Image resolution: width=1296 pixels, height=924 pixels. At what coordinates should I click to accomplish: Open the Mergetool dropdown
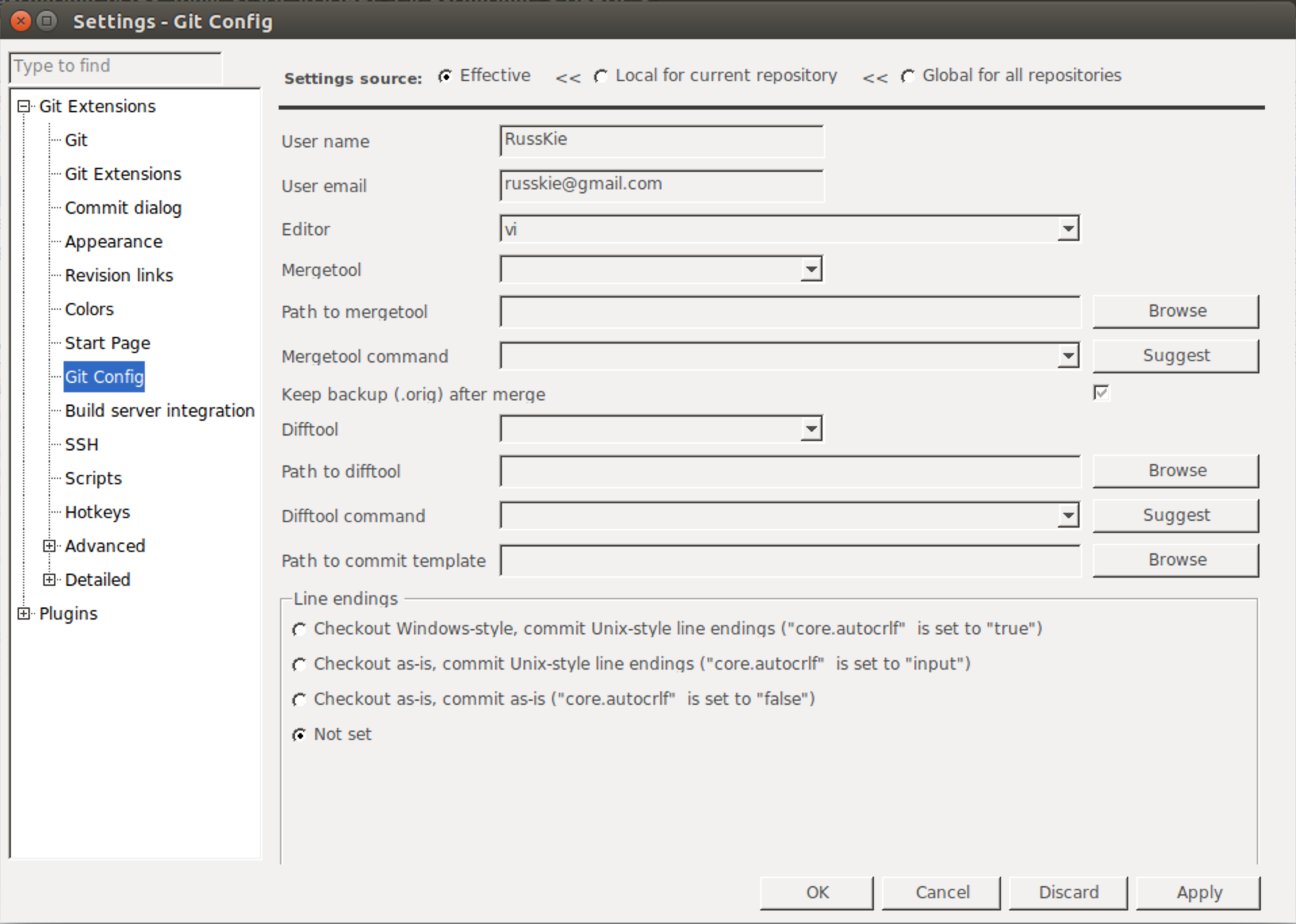(810, 269)
